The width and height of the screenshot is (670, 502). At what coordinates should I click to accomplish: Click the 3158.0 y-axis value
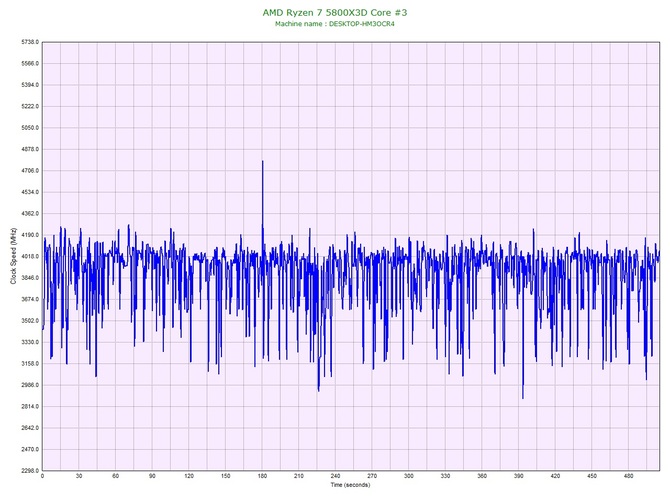(30, 364)
